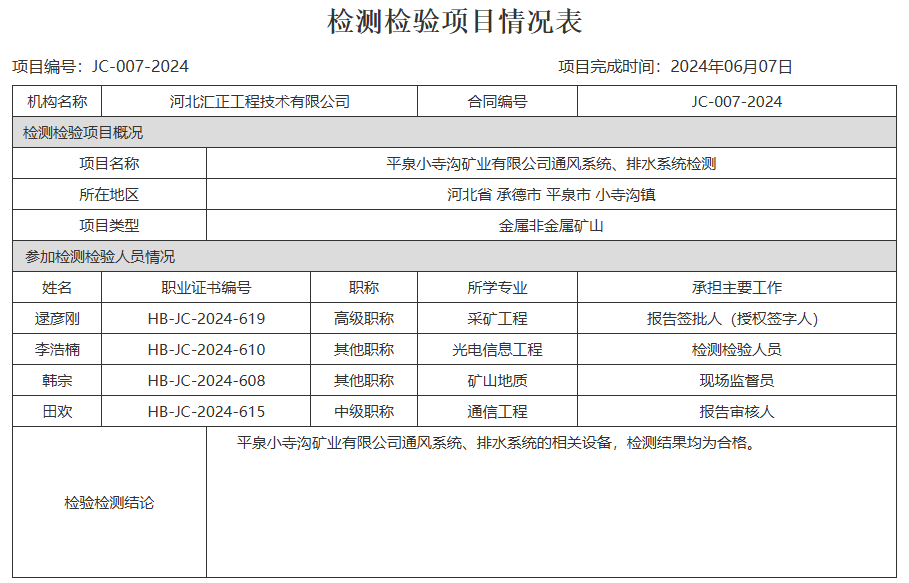Click role 检测检验人员

(737, 349)
